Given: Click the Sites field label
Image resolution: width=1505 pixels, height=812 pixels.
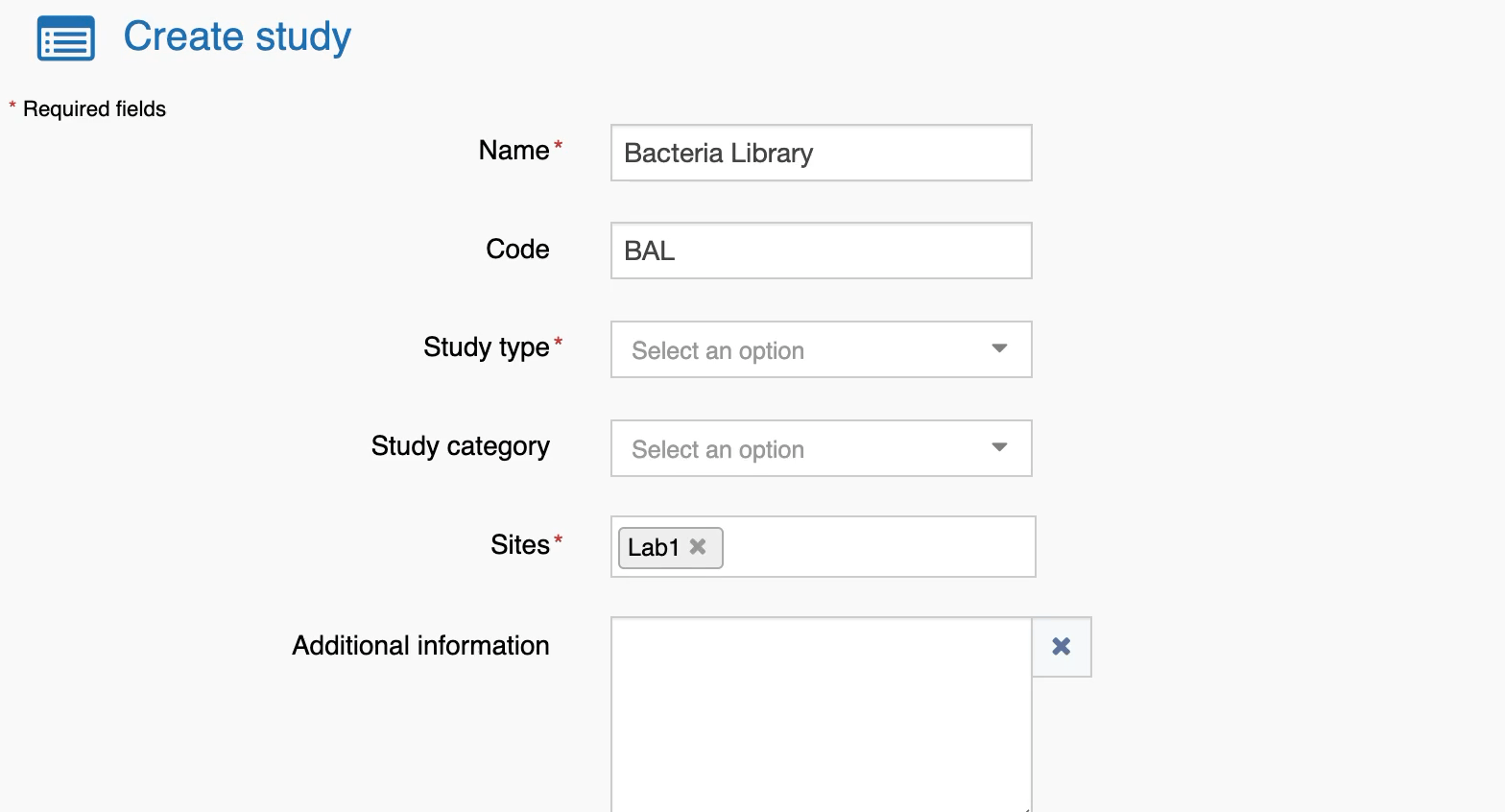Looking at the screenshot, I should click(x=519, y=545).
